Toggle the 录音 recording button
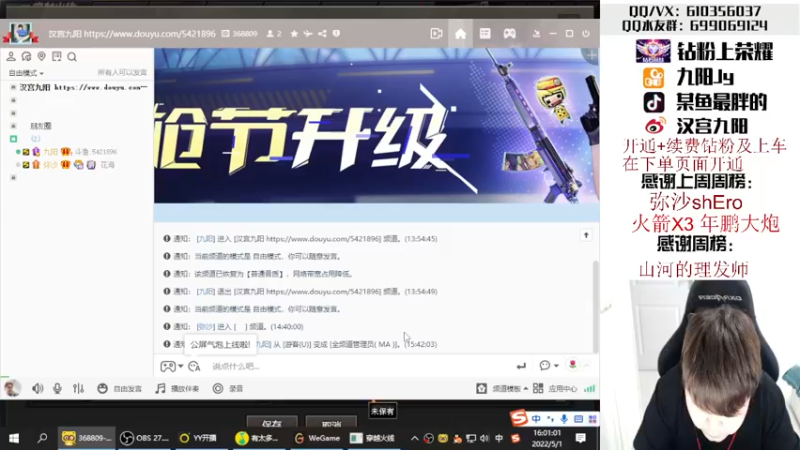Viewport: 800px width, 450px height. [228, 389]
